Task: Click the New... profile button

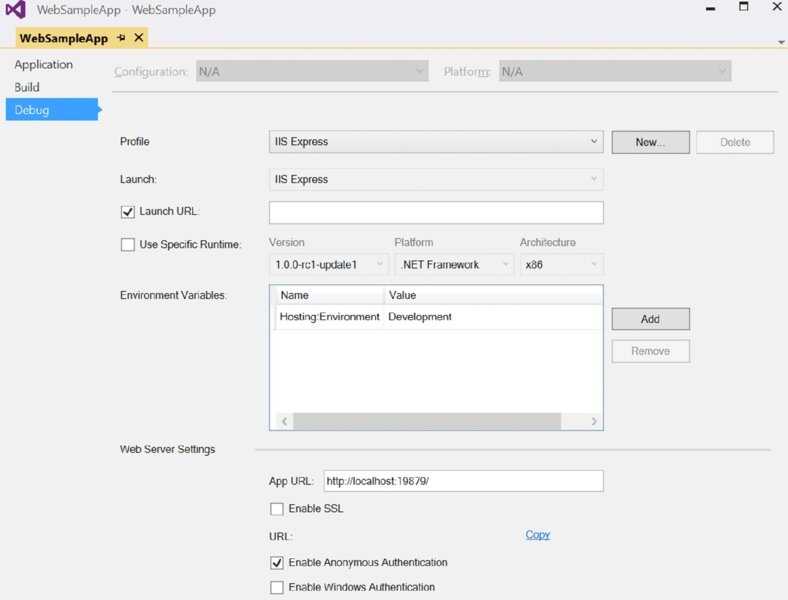Action: click(650, 142)
